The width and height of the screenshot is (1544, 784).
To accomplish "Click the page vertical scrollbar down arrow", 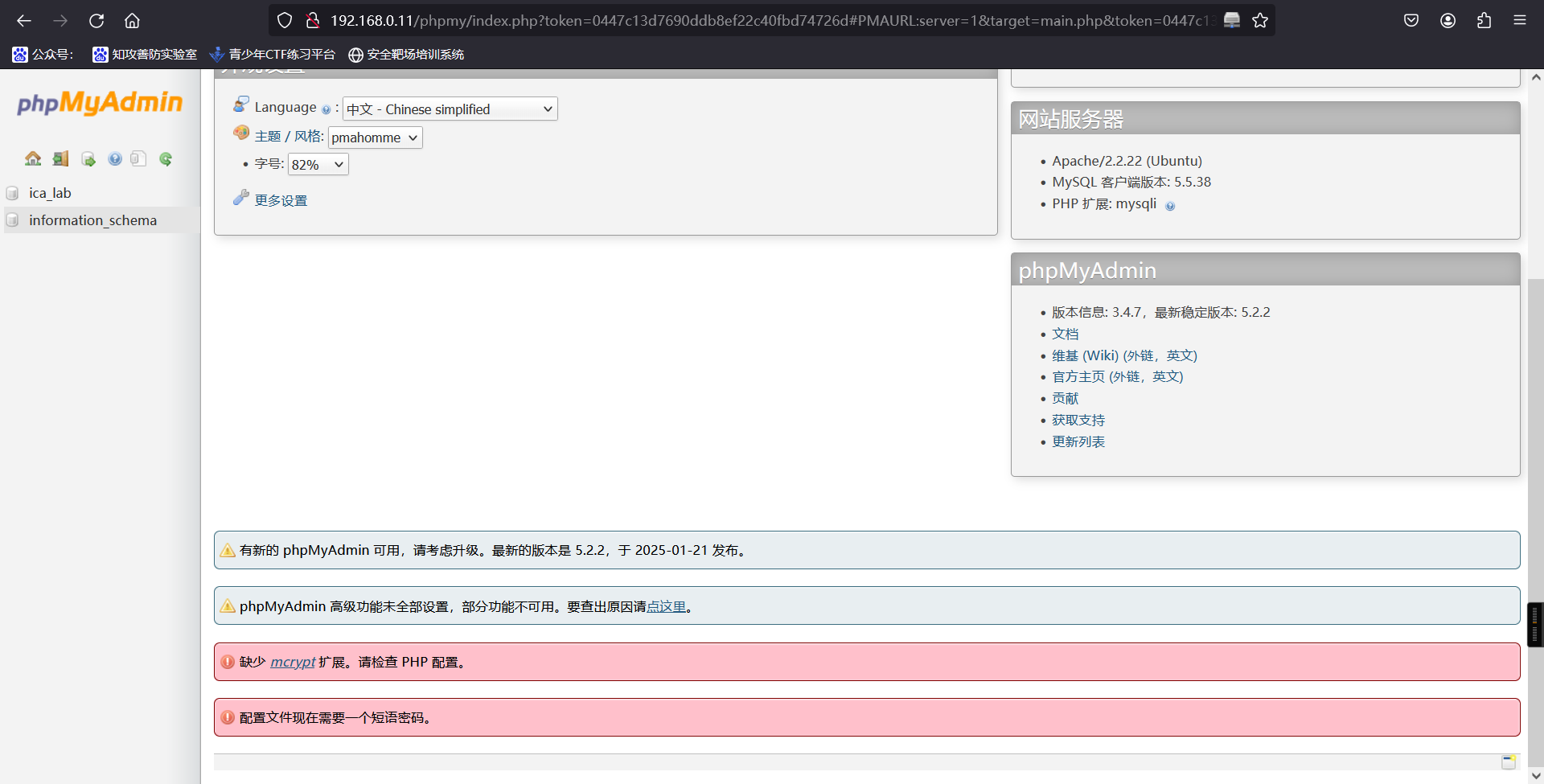I will pyautogui.click(x=1536, y=776).
